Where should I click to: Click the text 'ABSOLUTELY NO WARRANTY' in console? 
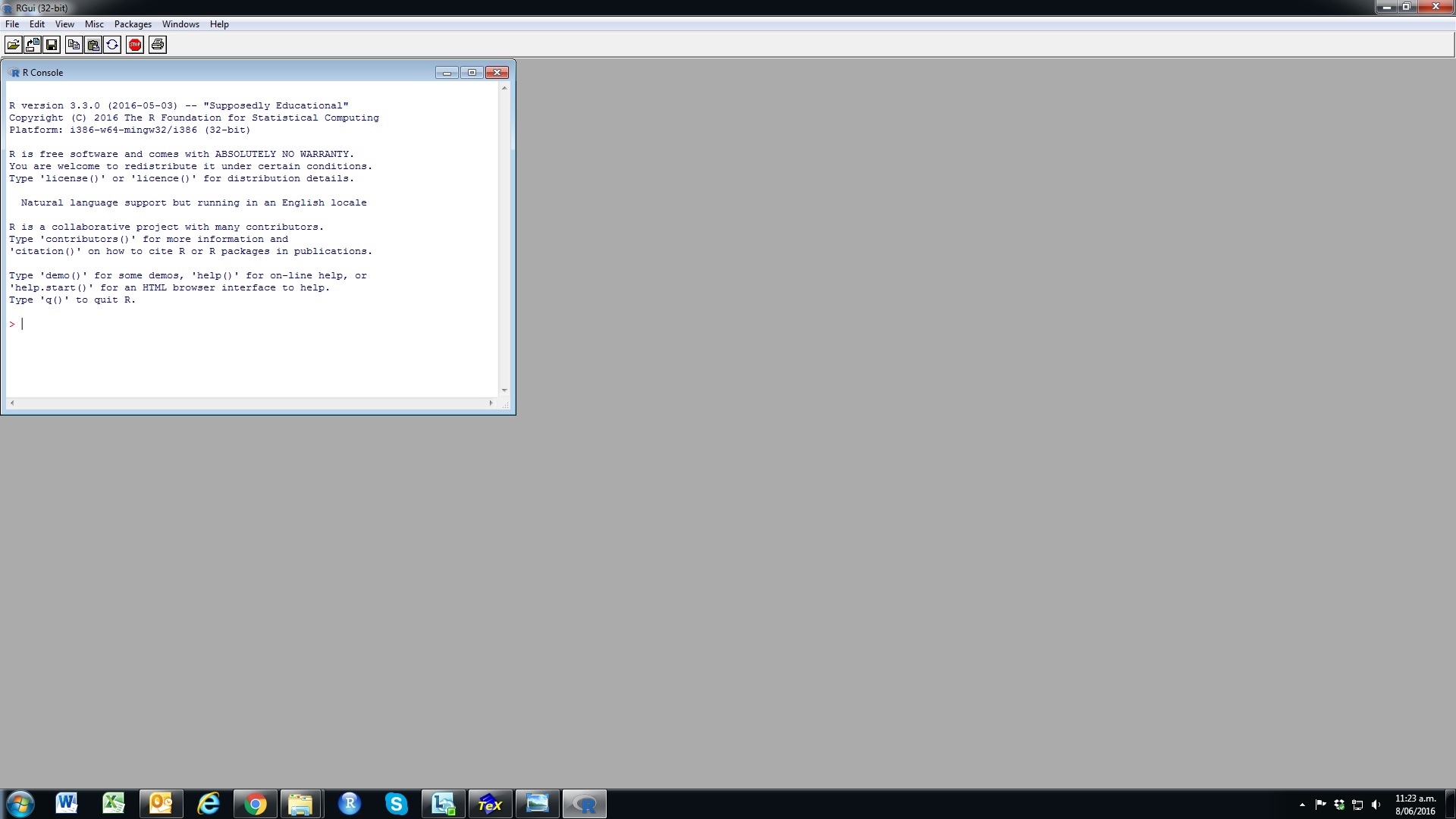click(281, 154)
